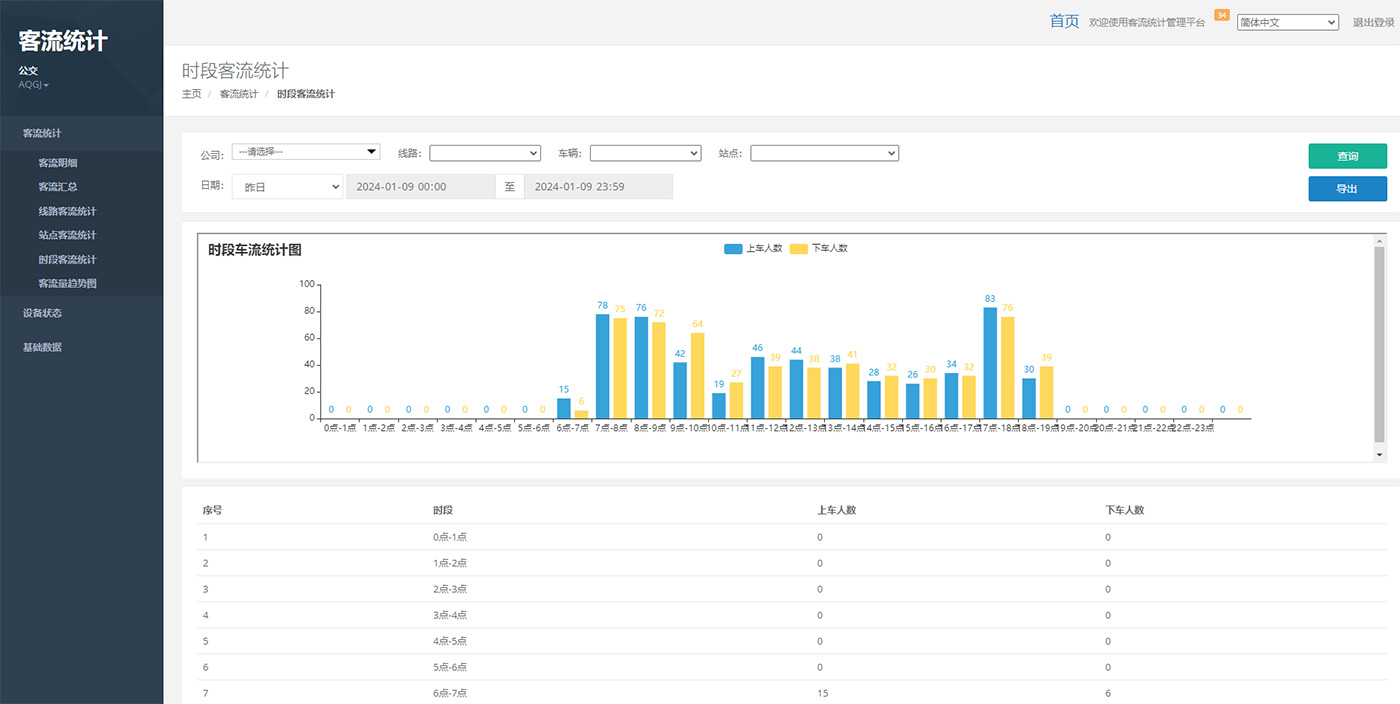Change language via 简体中文 dropdown
This screenshot has width=1400, height=704.
click(x=1287, y=22)
